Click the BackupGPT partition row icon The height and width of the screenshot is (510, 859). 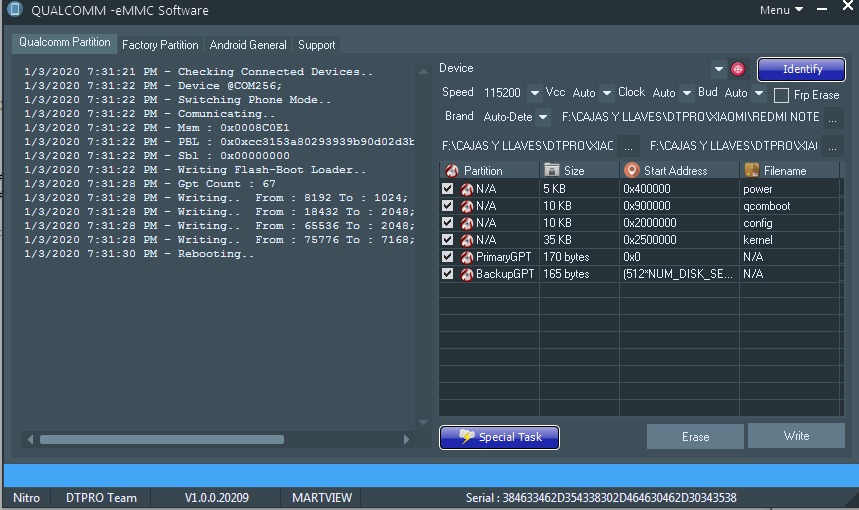click(x=467, y=274)
